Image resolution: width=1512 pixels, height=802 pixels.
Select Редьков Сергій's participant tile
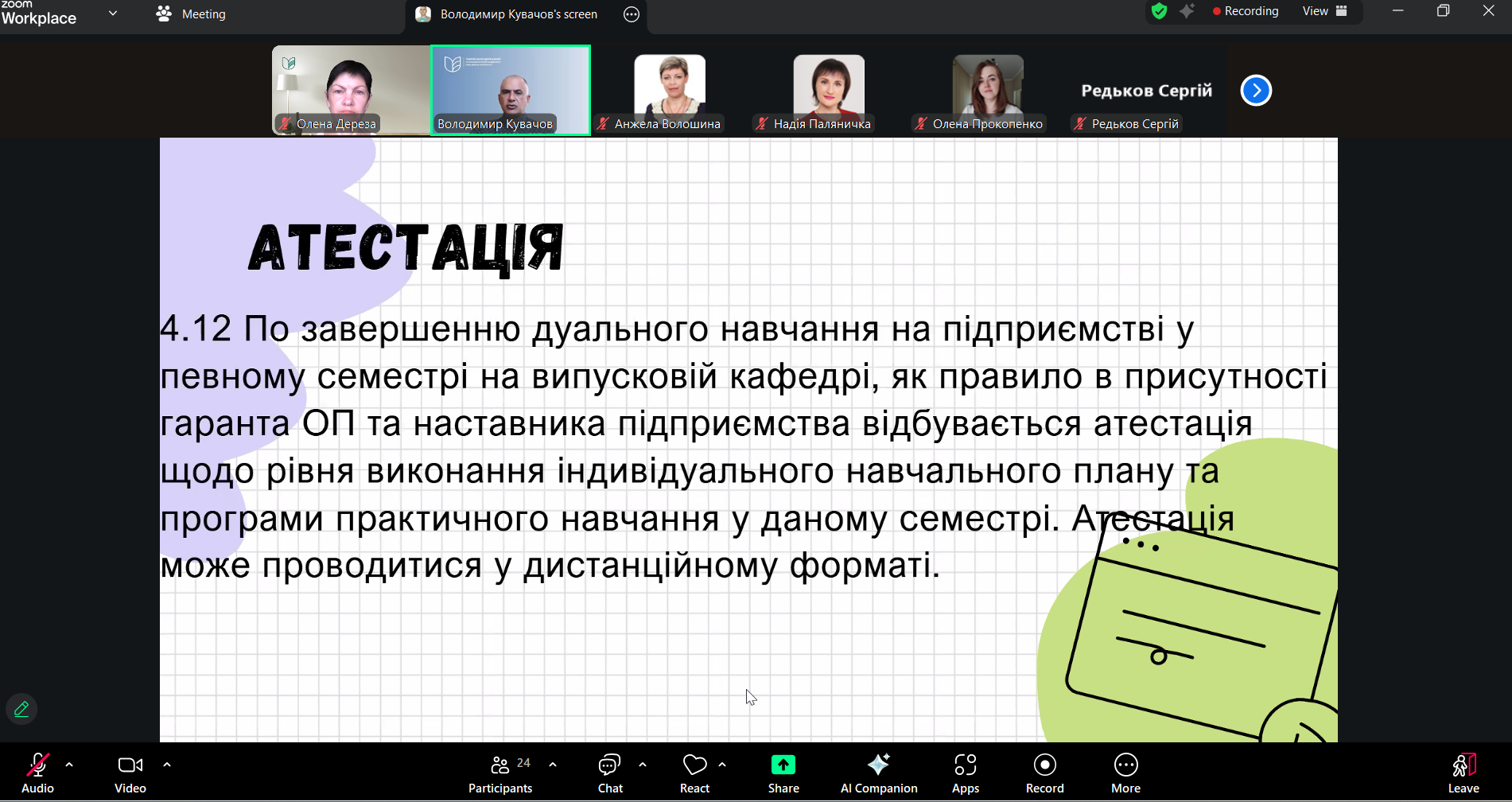pos(1147,90)
